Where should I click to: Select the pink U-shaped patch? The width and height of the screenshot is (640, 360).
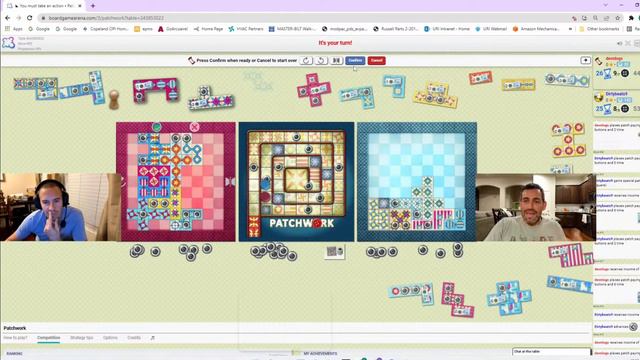coord(156,90)
